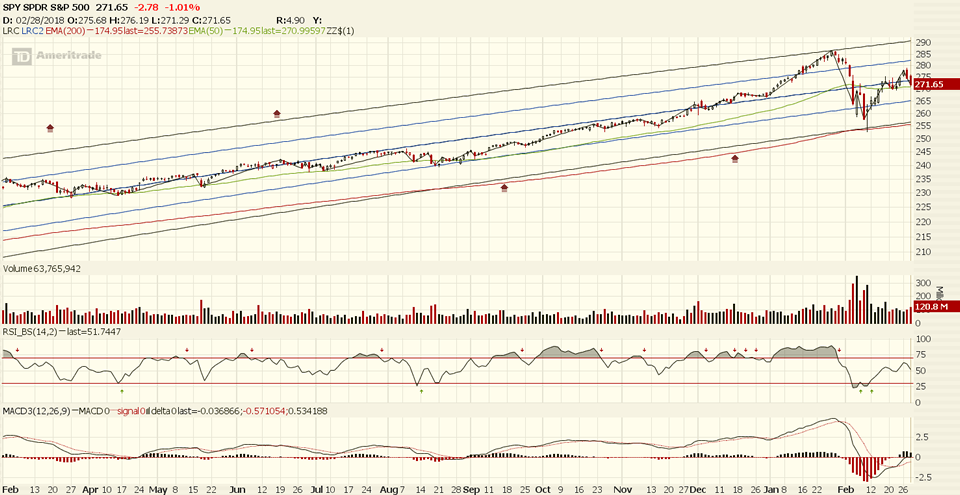The image size is (960, 495).
Task: Click the leftmost dark red arrow marker on the price chart
Action: tap(50, 128)
